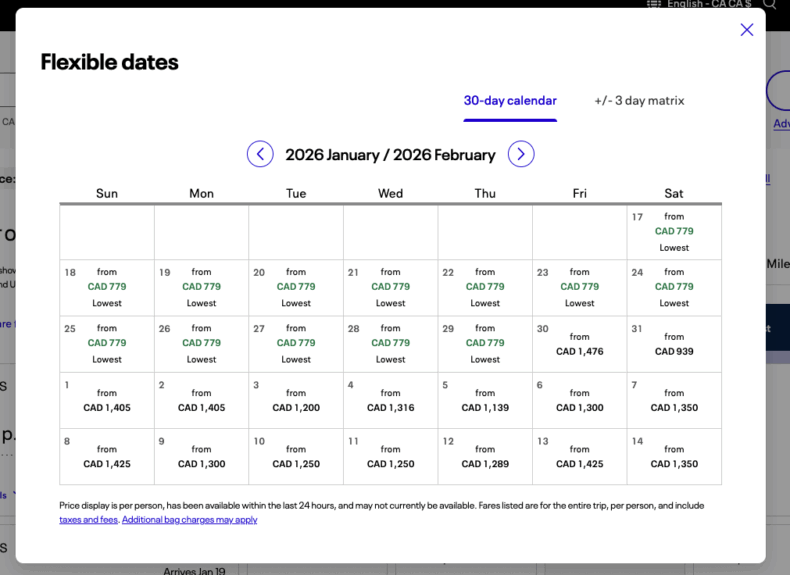The width and height of the screenshot is (790, 575).
Task: Select January 31 fare CAD 939
Action: pos(674,344)
